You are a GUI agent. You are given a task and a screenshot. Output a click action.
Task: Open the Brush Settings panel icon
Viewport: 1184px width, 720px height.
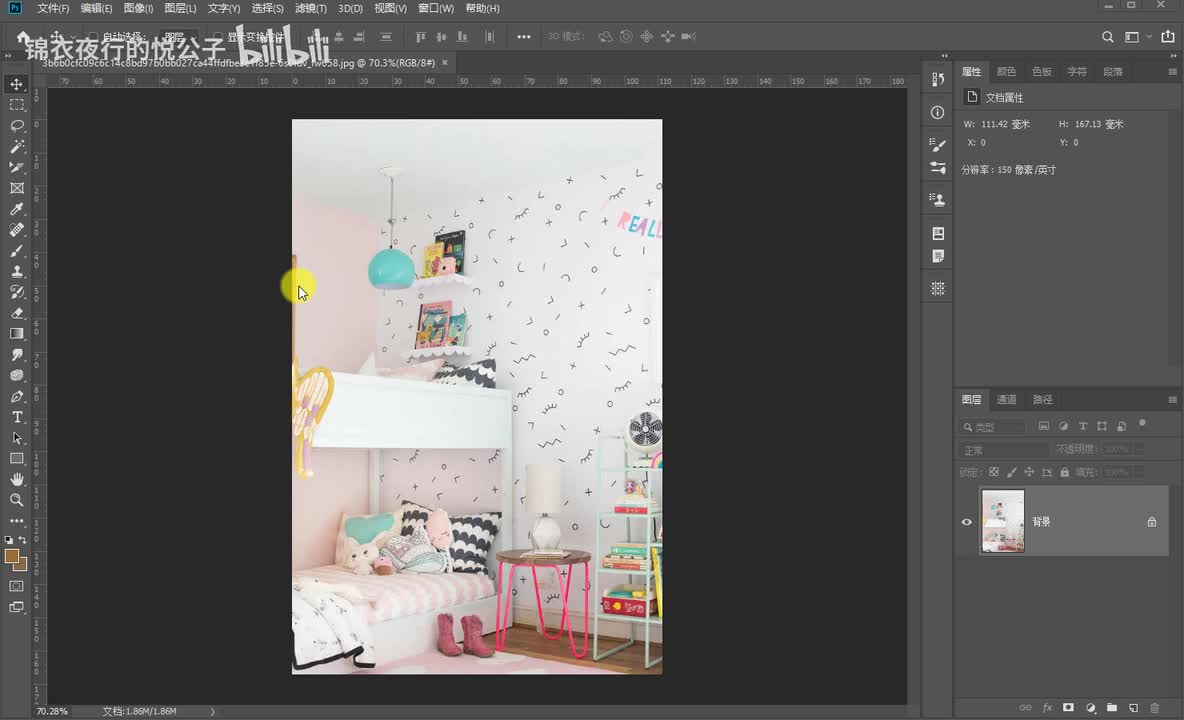938,144
